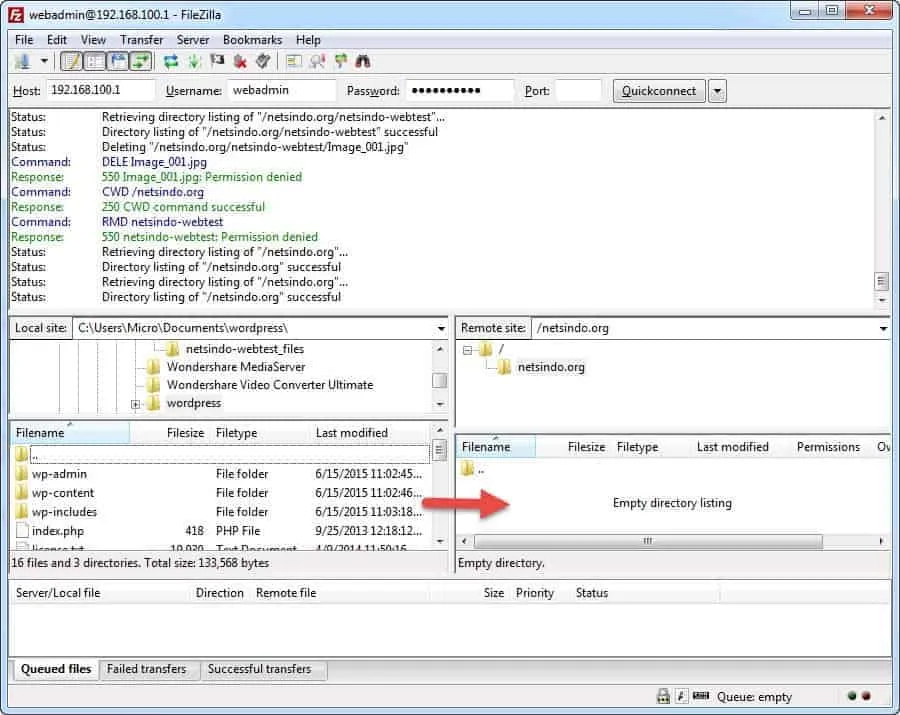Toggle the message log display
Screen dimensions: 900x715
pyautogui.click(x=71, y=62)
